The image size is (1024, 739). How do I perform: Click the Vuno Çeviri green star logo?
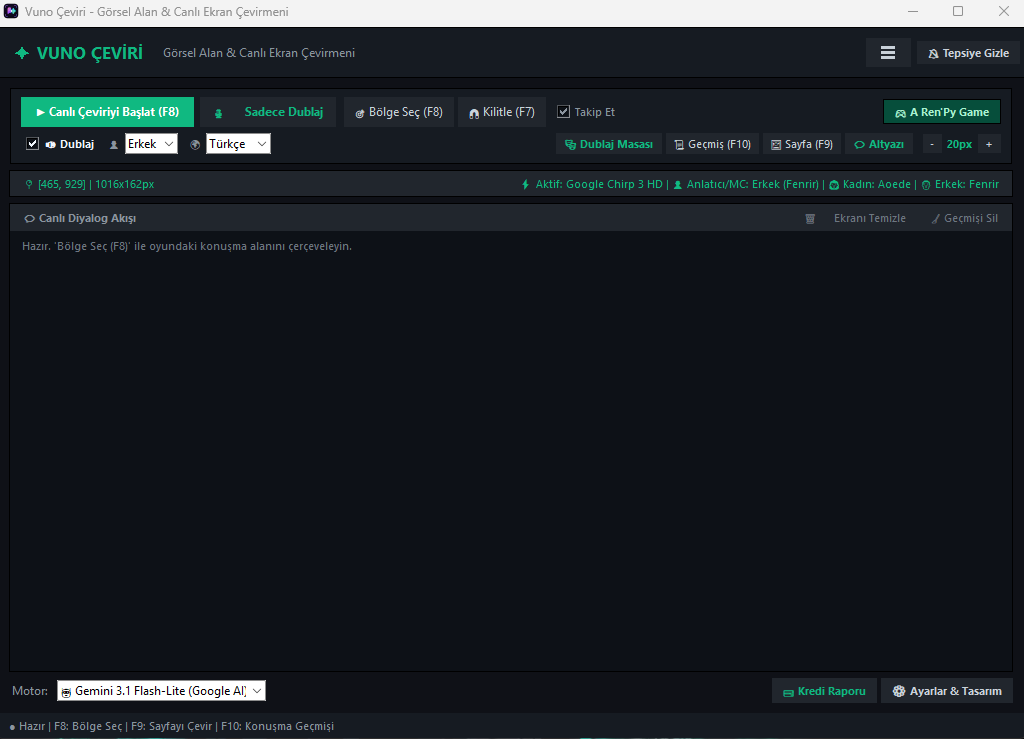(x=22, y=53)
